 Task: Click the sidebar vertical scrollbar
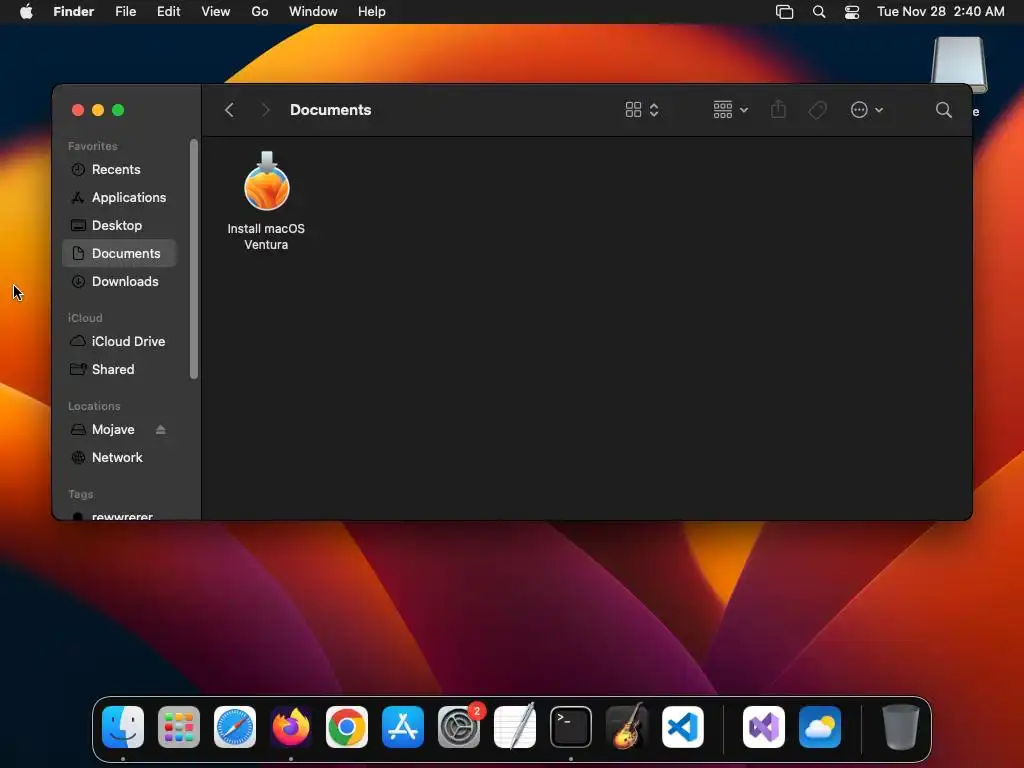[194, 259]
